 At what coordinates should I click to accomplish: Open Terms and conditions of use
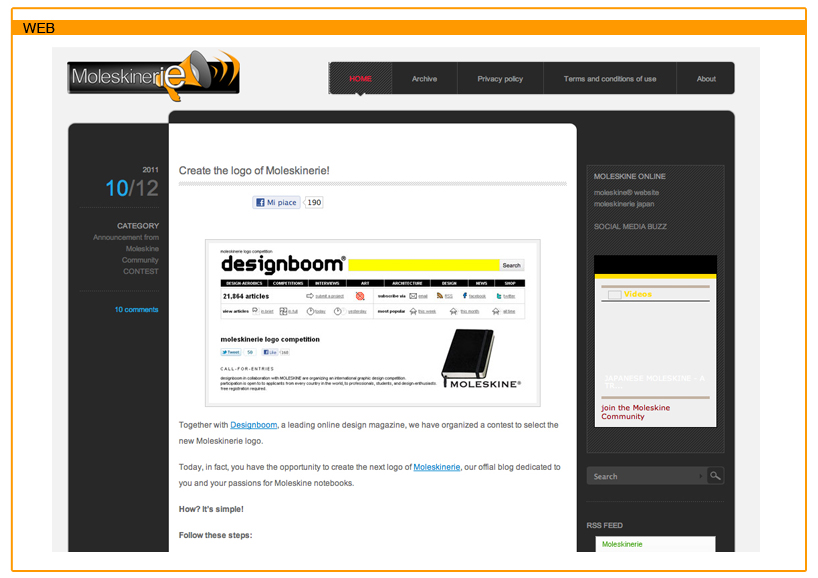pyautogui.click(x=610, y=79)
